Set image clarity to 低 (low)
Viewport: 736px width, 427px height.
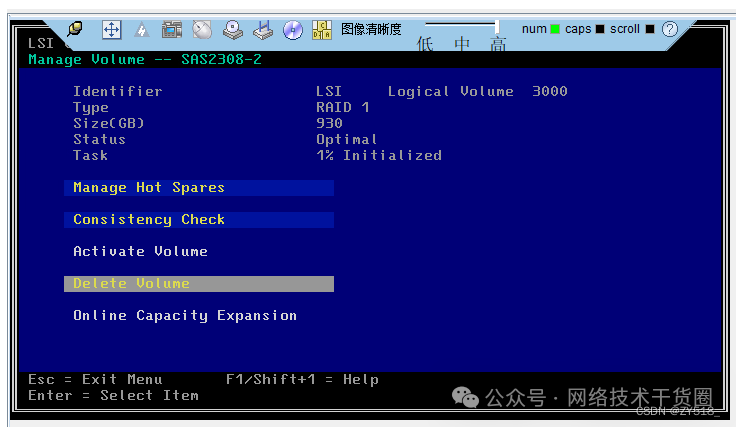coord(425,44)
